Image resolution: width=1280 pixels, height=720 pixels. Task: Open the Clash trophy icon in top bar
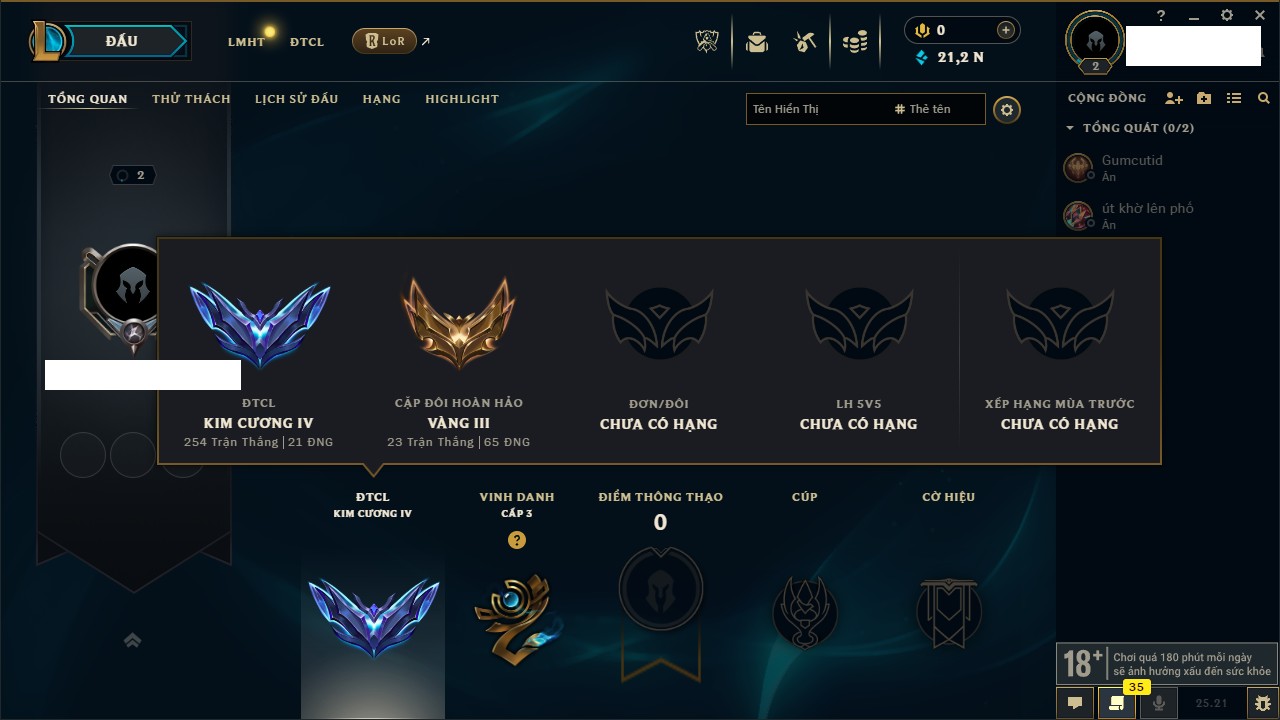click(707, 41)
